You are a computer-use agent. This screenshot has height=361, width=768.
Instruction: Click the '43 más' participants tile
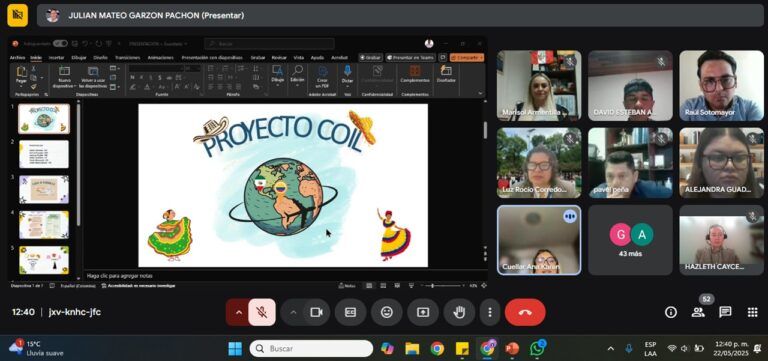click(630, 240)
